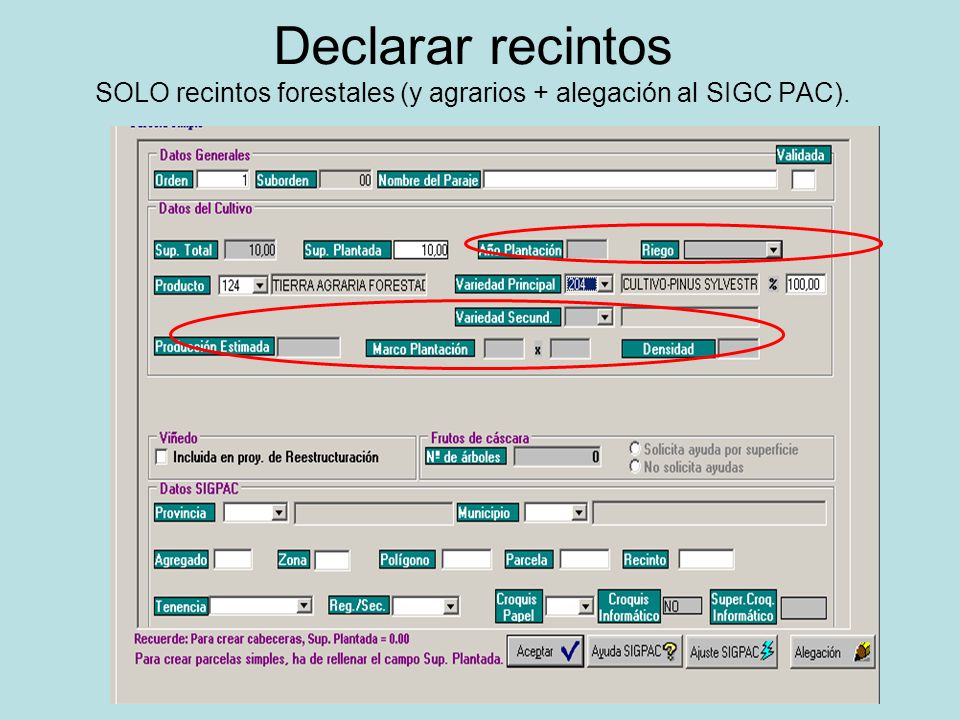Click the Recinto input field
Screen dimensions: 960x720
(706, 560)
